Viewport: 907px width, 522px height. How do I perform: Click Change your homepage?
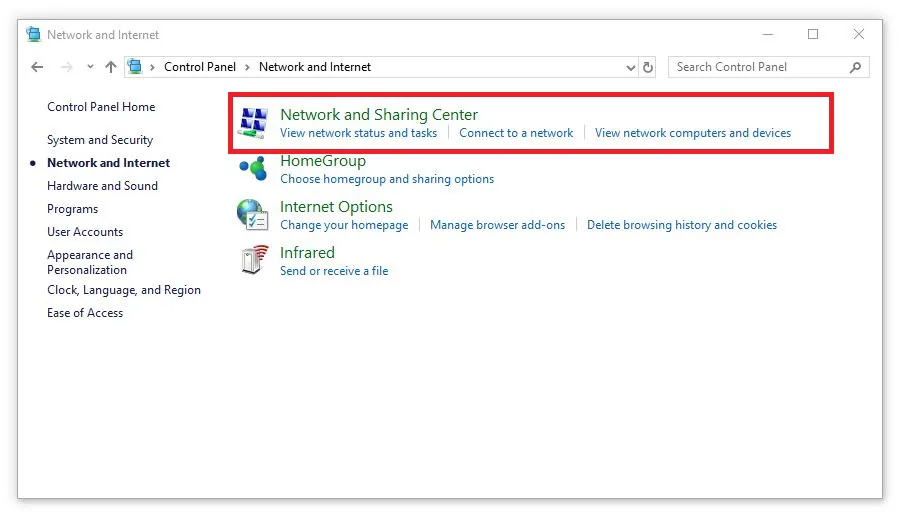(x=344, y=225)
